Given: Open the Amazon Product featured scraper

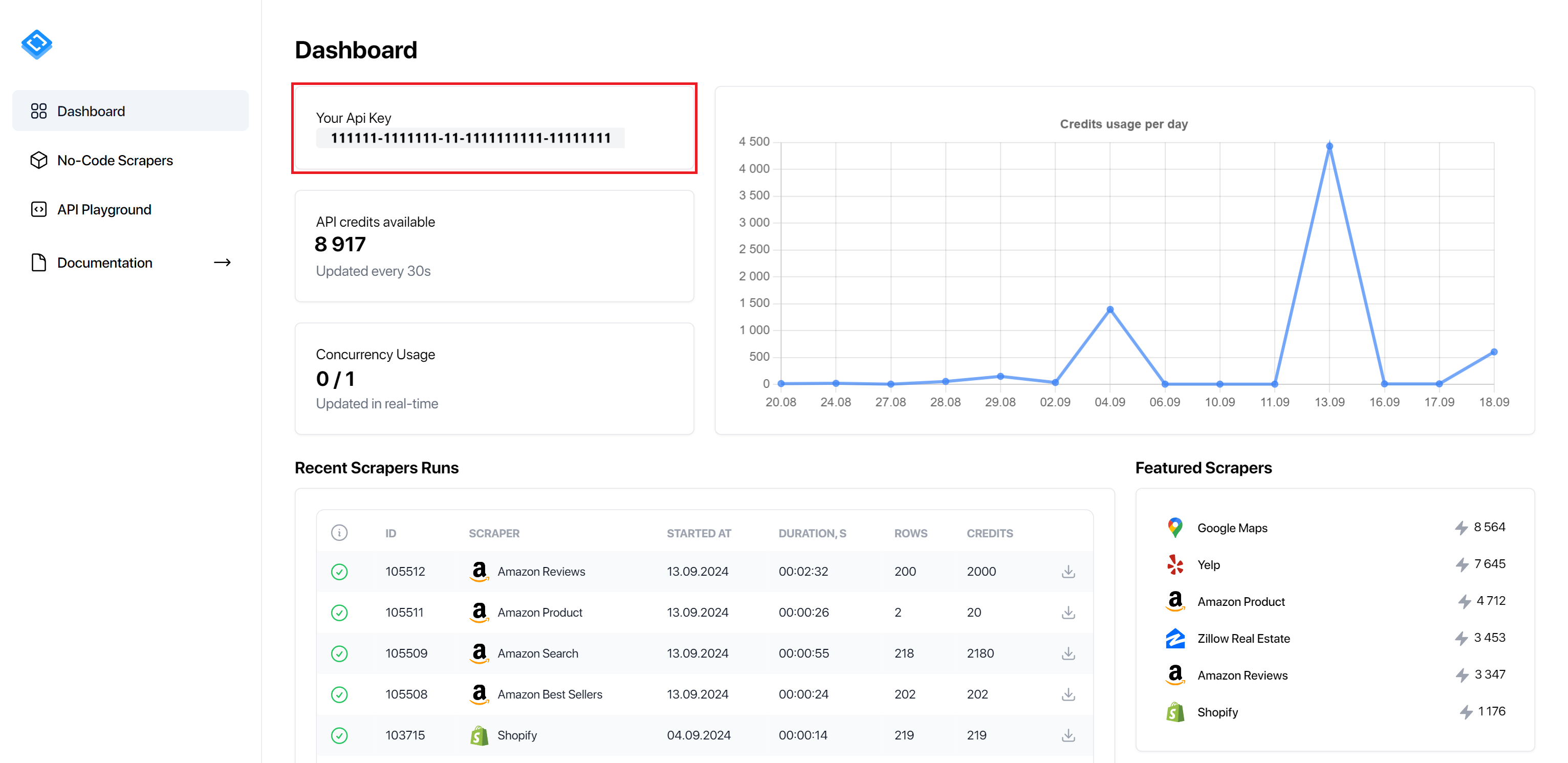Looking at the screenshot, I should (1335, 601).
